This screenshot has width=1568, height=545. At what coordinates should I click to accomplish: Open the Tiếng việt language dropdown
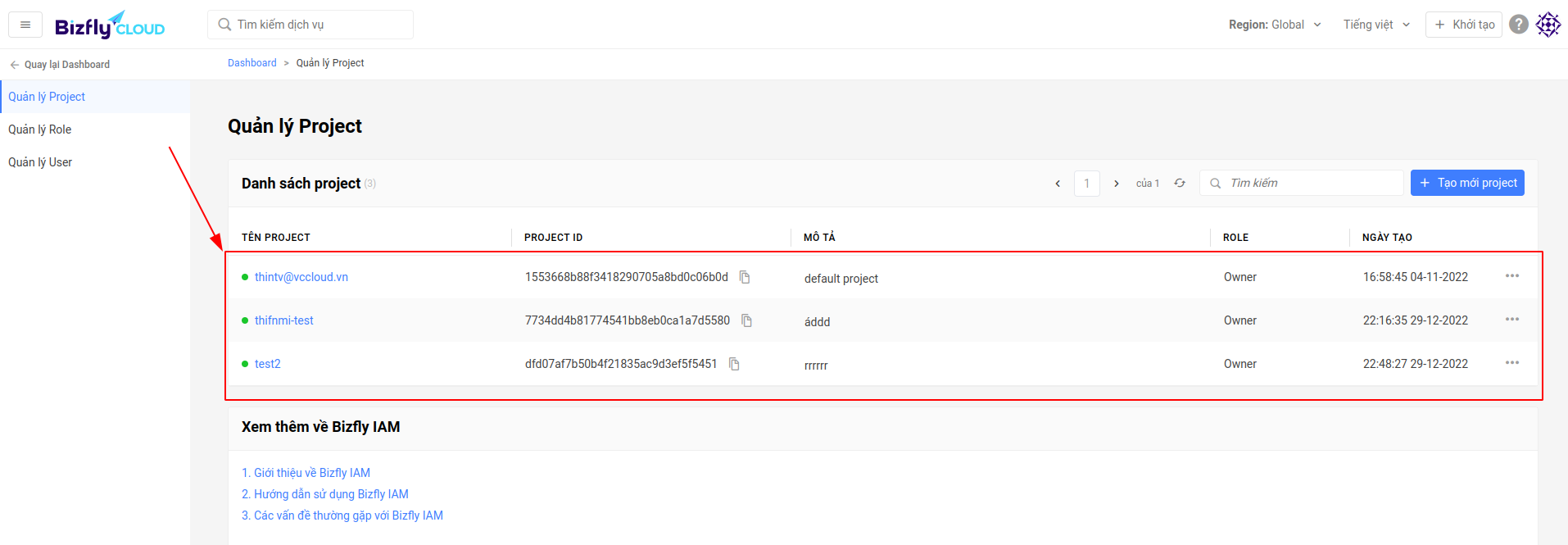1376,25
